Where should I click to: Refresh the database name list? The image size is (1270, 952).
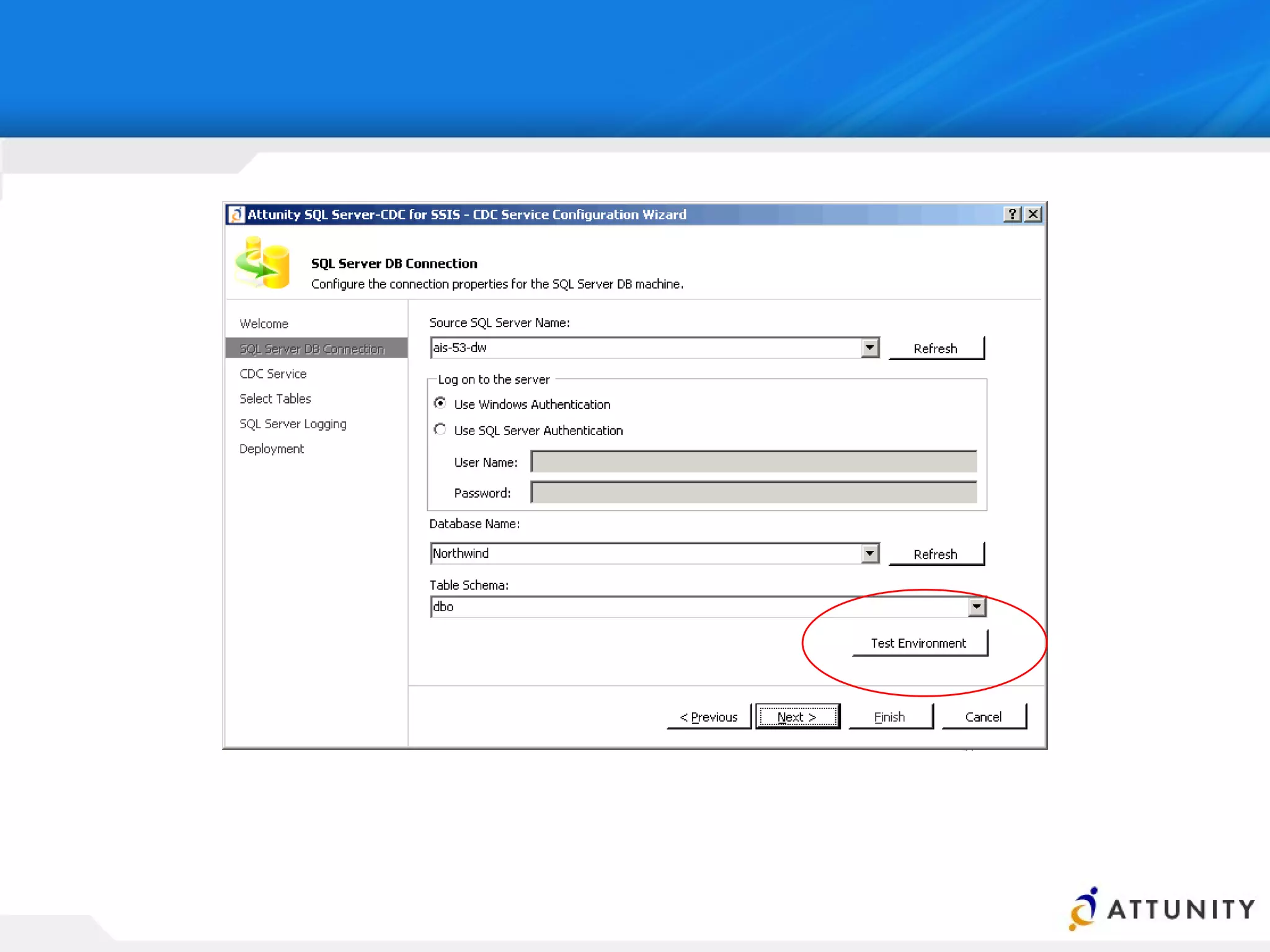(936, 554)
